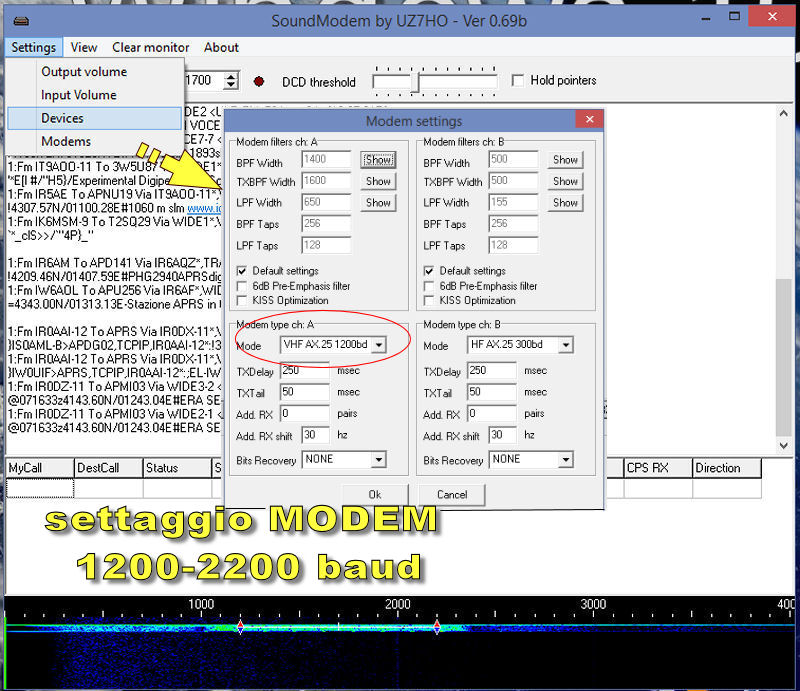Enable 6dB Pre-Emphasis filter for channel B

(x=429, y=286)
